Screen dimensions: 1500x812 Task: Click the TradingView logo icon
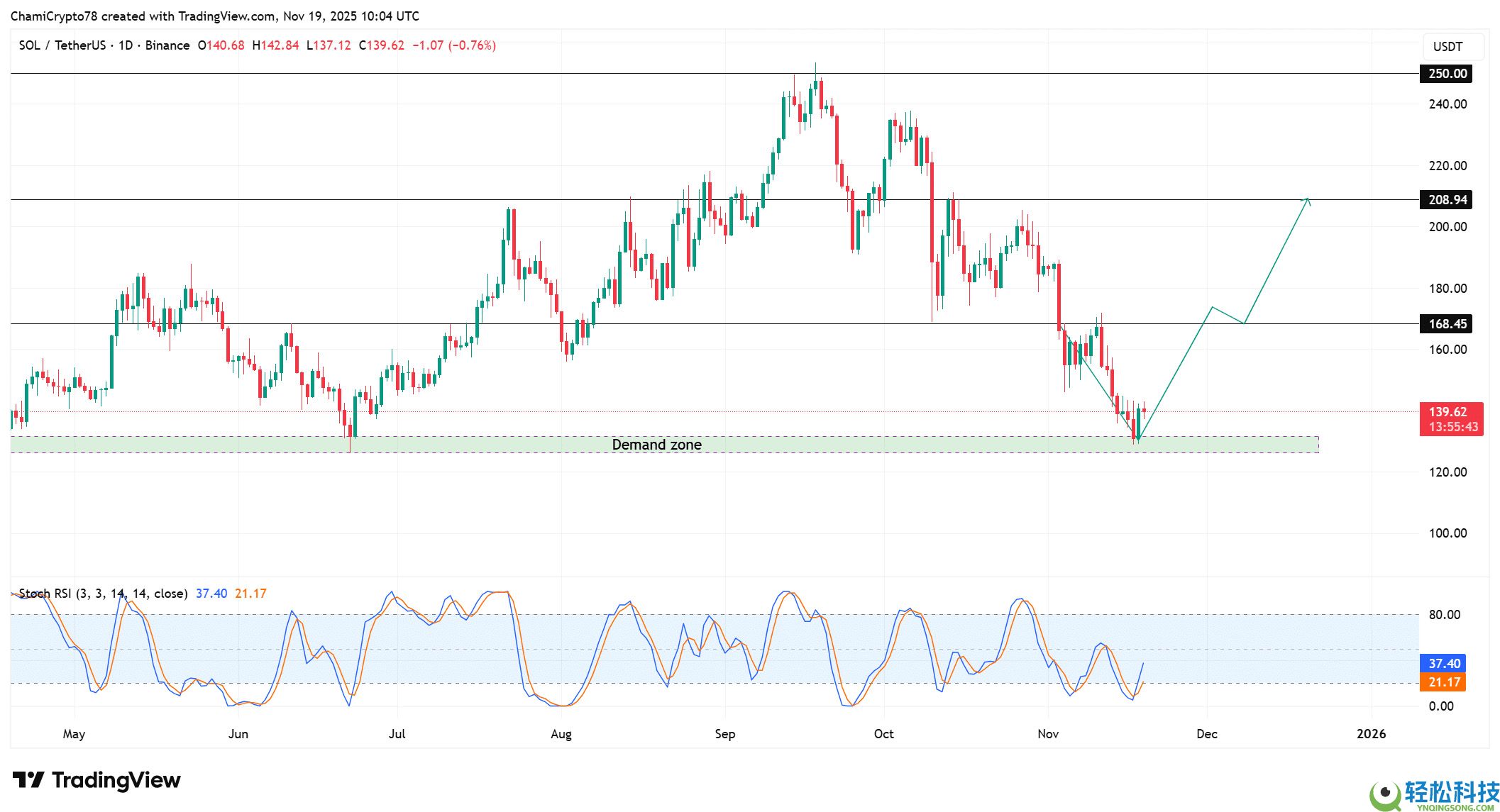point(29,781)
